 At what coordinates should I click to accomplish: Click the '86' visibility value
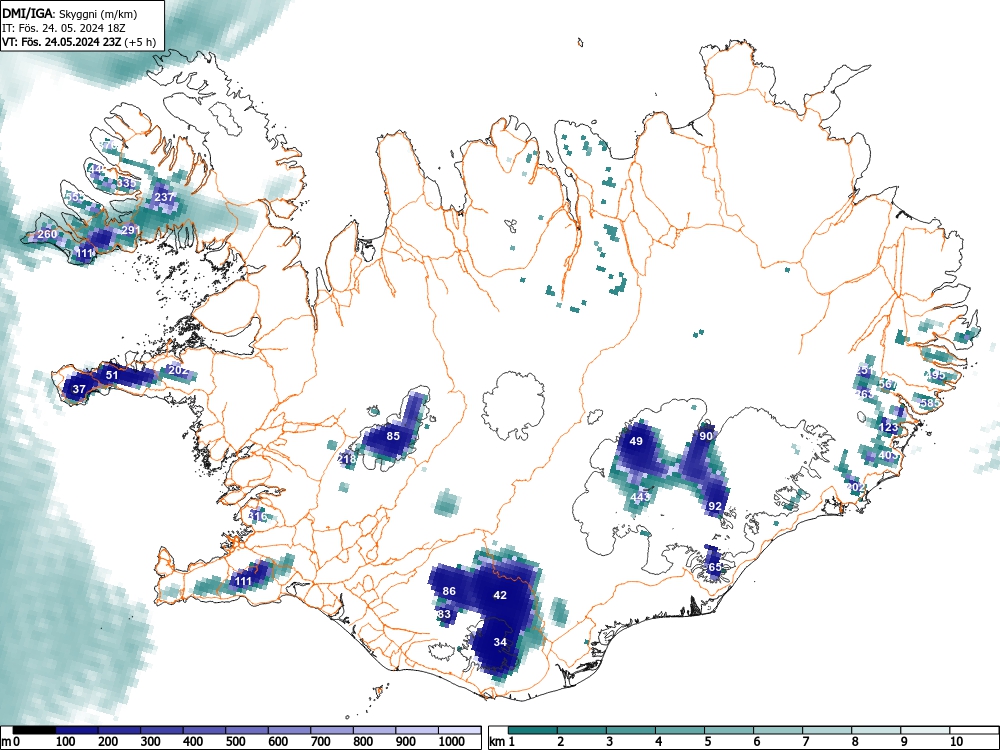(x=449, y=591)
